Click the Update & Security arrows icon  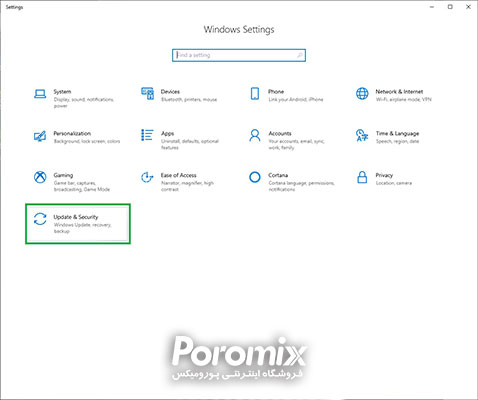pos(40,219)
